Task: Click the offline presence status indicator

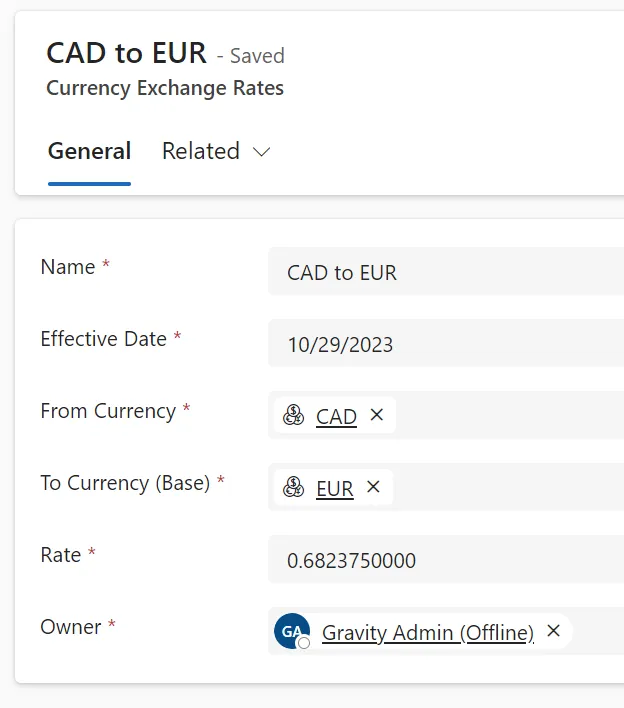Action: coord(304,643)
